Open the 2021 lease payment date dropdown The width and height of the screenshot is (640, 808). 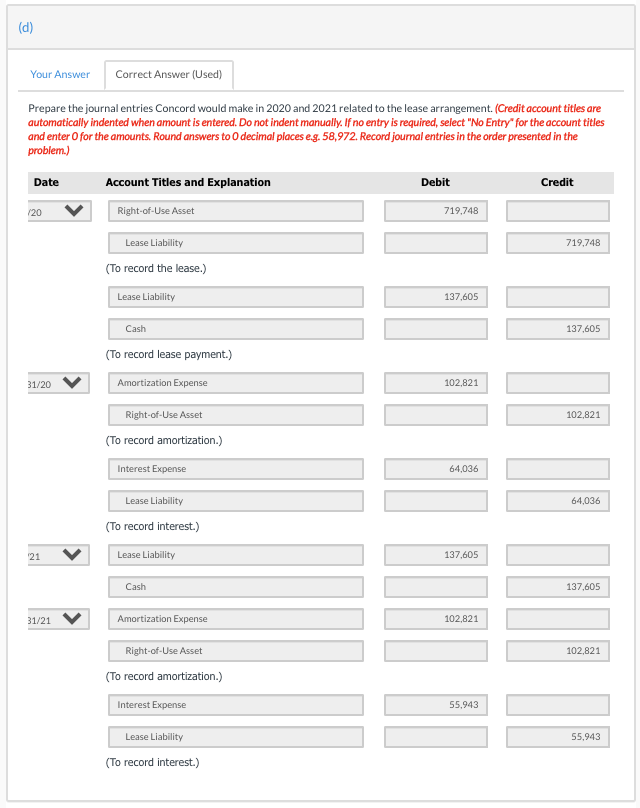click(x=55, y=554)
